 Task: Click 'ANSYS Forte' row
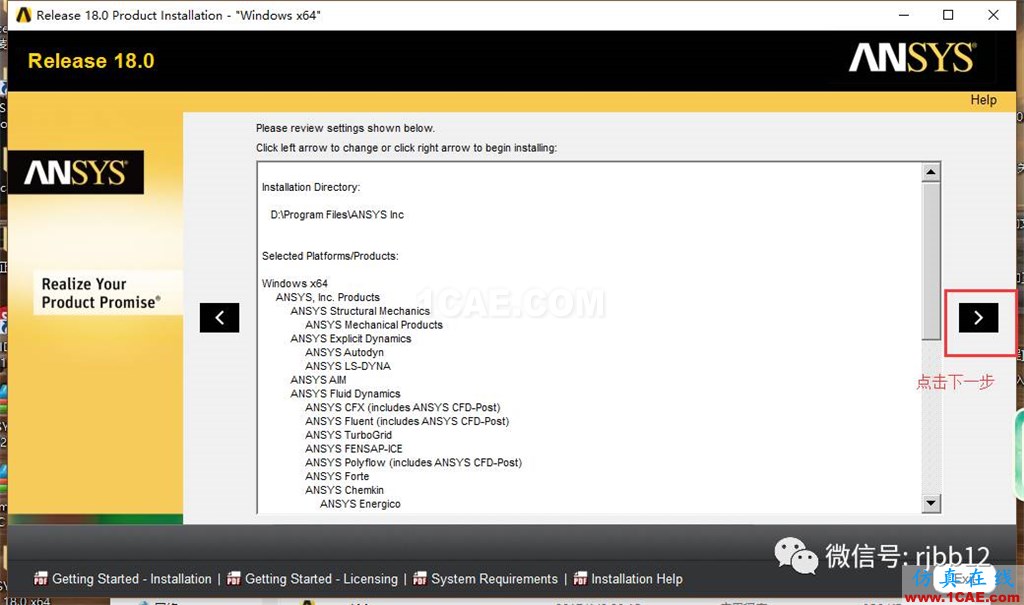click(337, 476)
